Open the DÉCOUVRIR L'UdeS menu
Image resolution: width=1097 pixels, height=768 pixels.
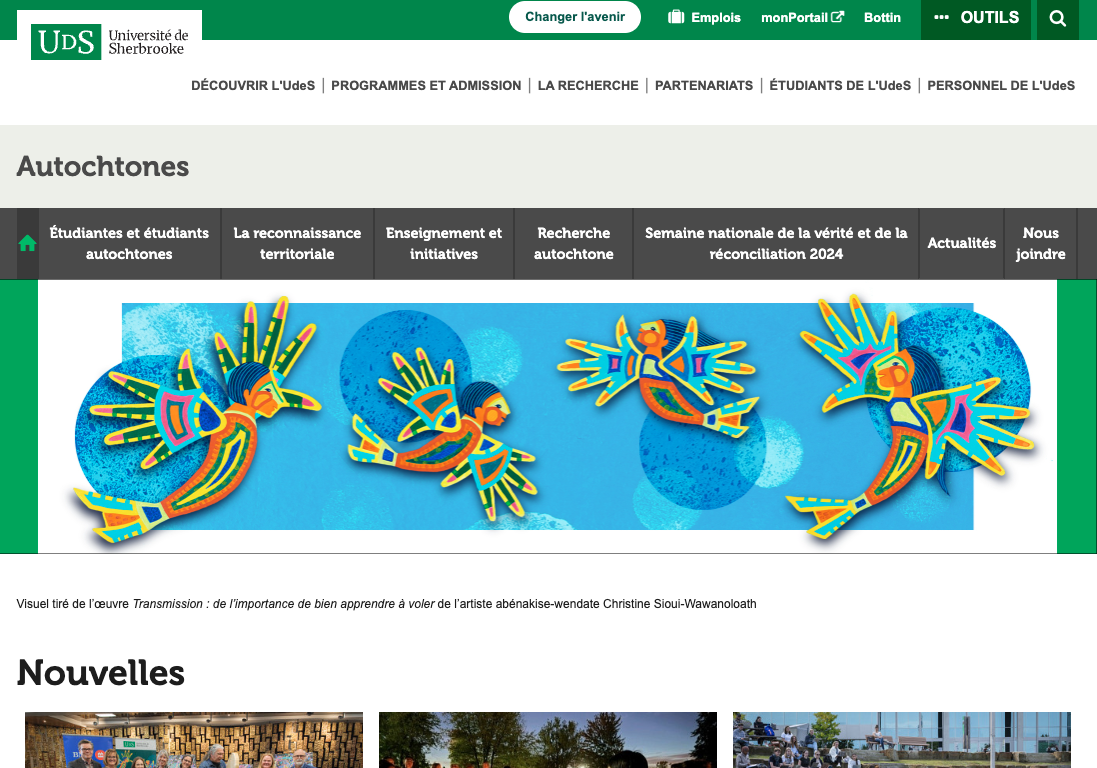click(x=253, y=85)
